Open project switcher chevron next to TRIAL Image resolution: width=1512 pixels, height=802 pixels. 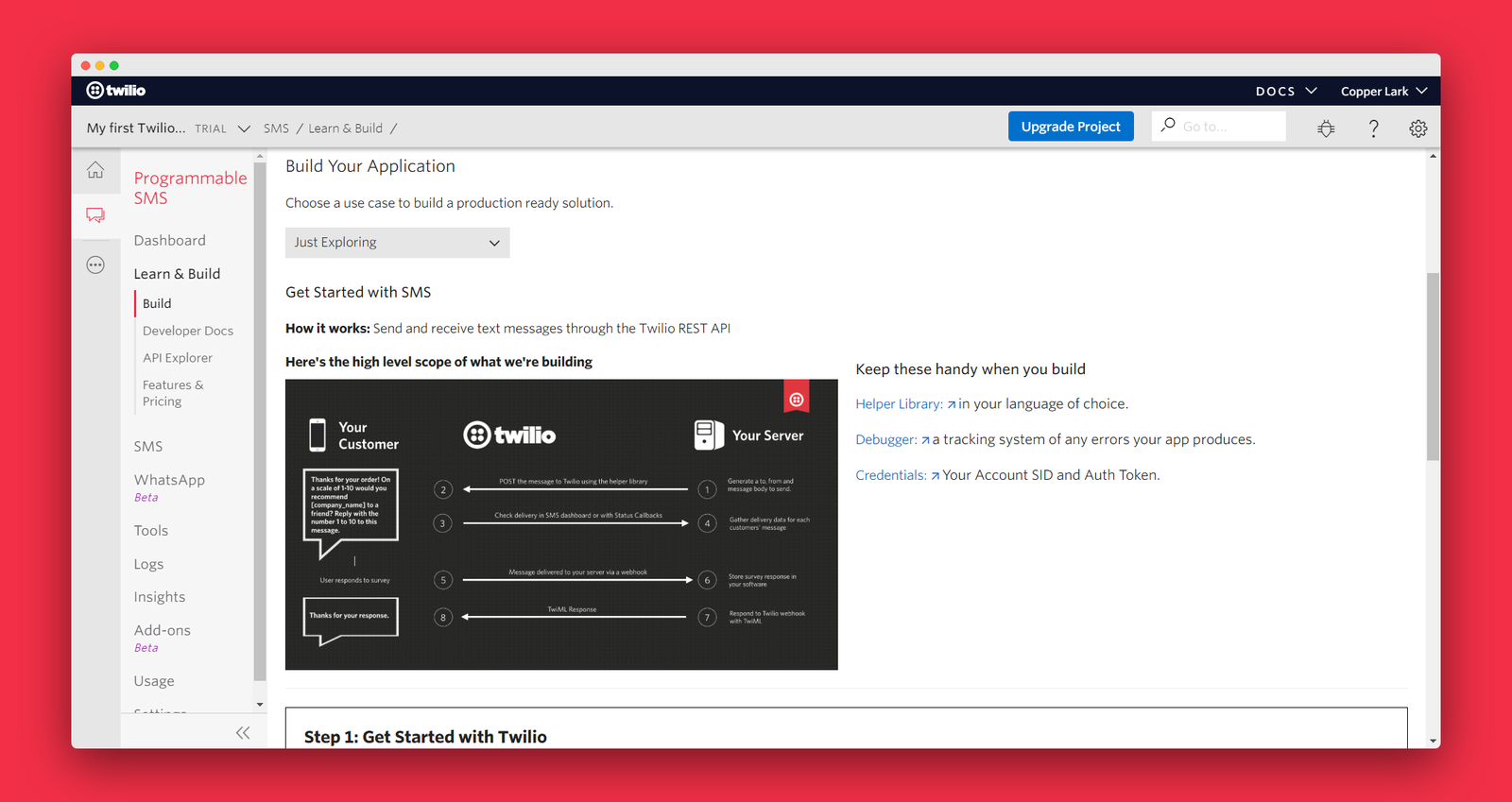click(x=244, y=128)
